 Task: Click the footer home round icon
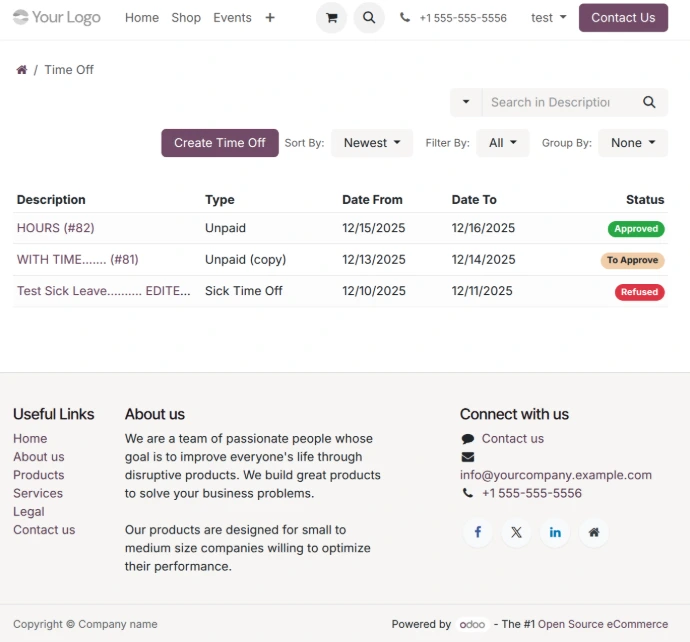pos(594,532)
